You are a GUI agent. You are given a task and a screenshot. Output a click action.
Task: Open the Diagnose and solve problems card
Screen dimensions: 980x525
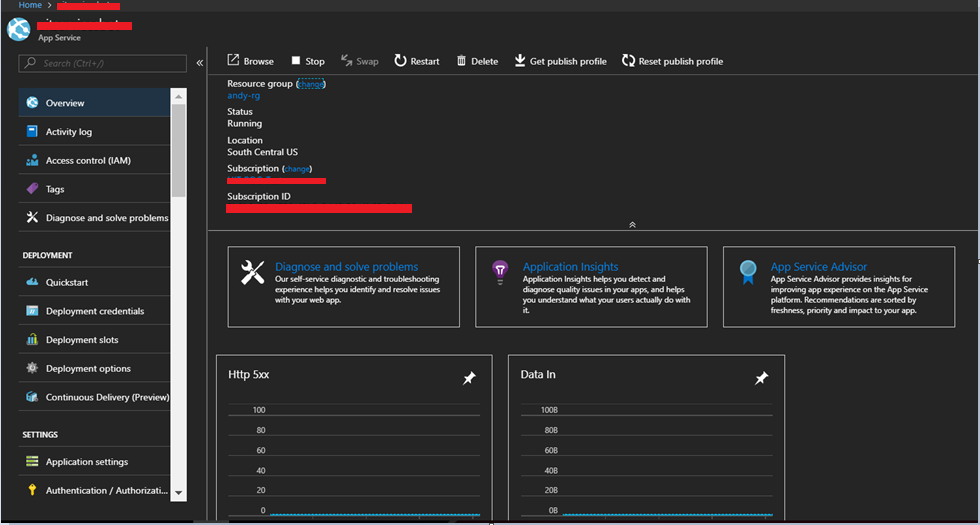pos(344,286)
